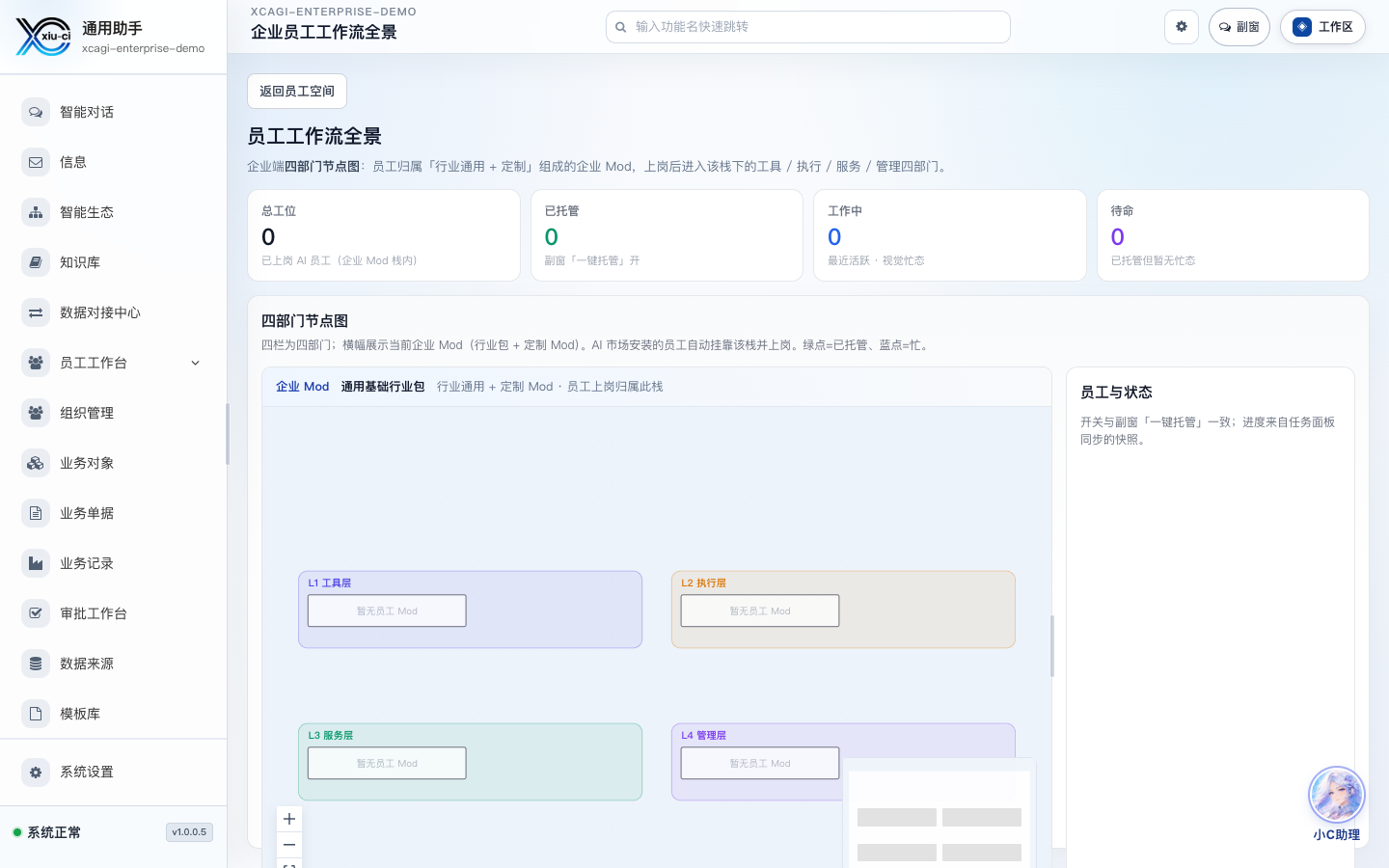Click the zoom out minus control
Viewport: 1389px width, 868px height.
[289, 845]
